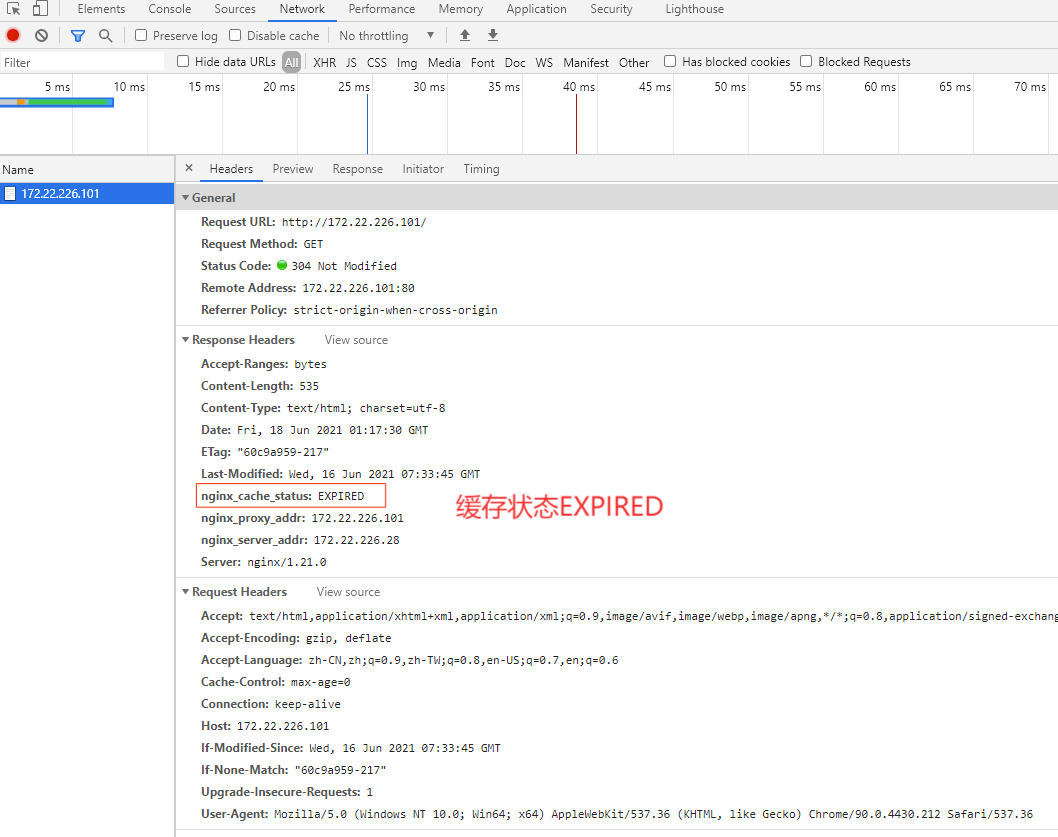Viewport: 1058px width, 837px height.
Task: View source of Response Headers
Action: coord(356,340)
